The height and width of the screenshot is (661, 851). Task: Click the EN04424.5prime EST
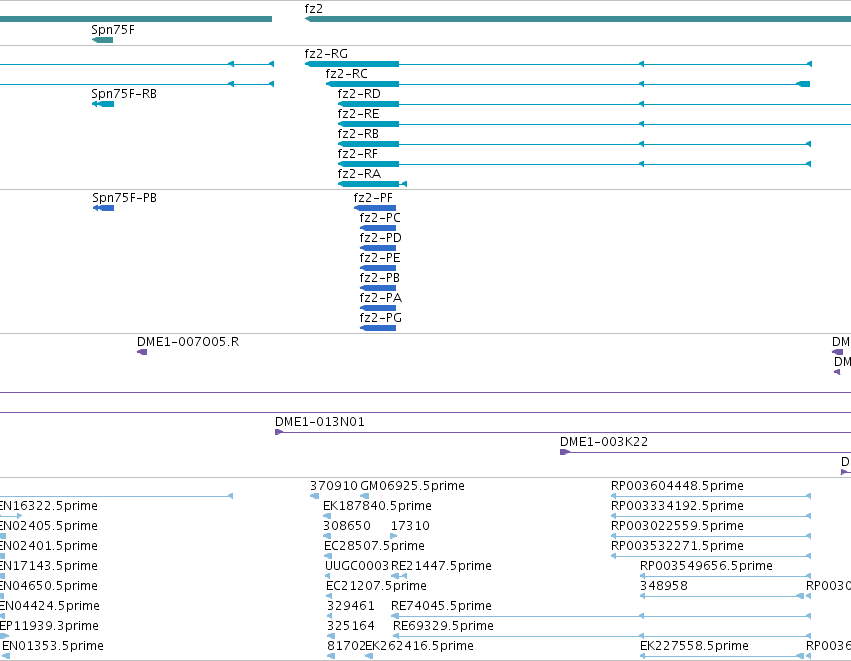click(2, 616)
